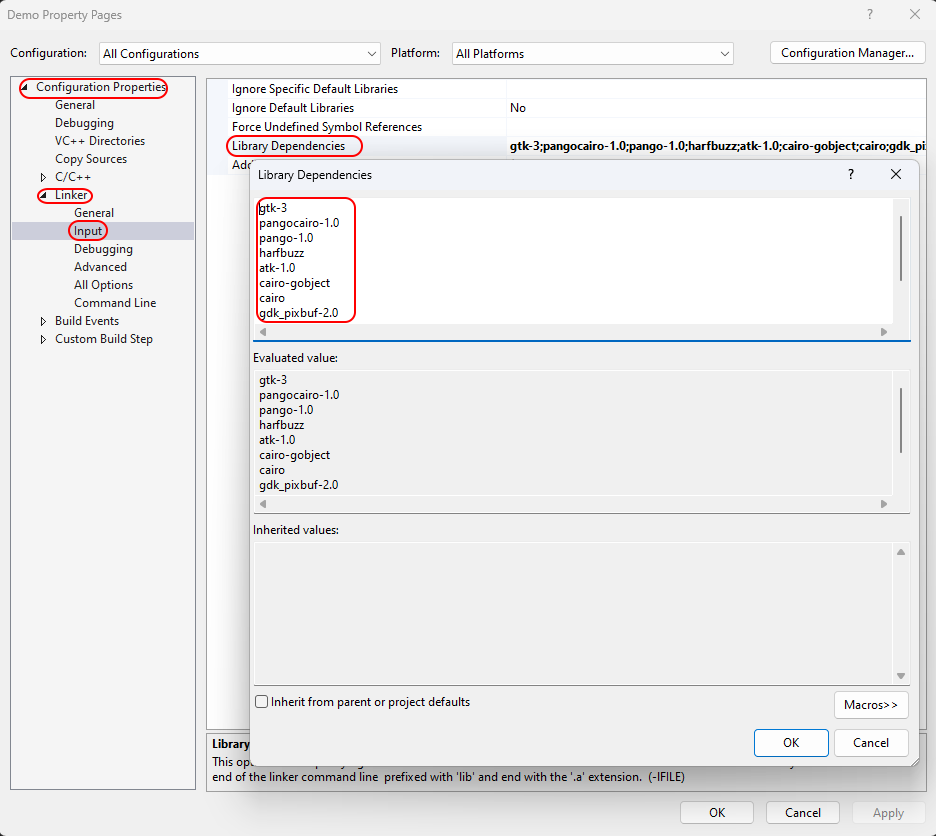
Task: Select VC++ Directories in the tree
Action: pyautogui.click(x=99, y=141)
